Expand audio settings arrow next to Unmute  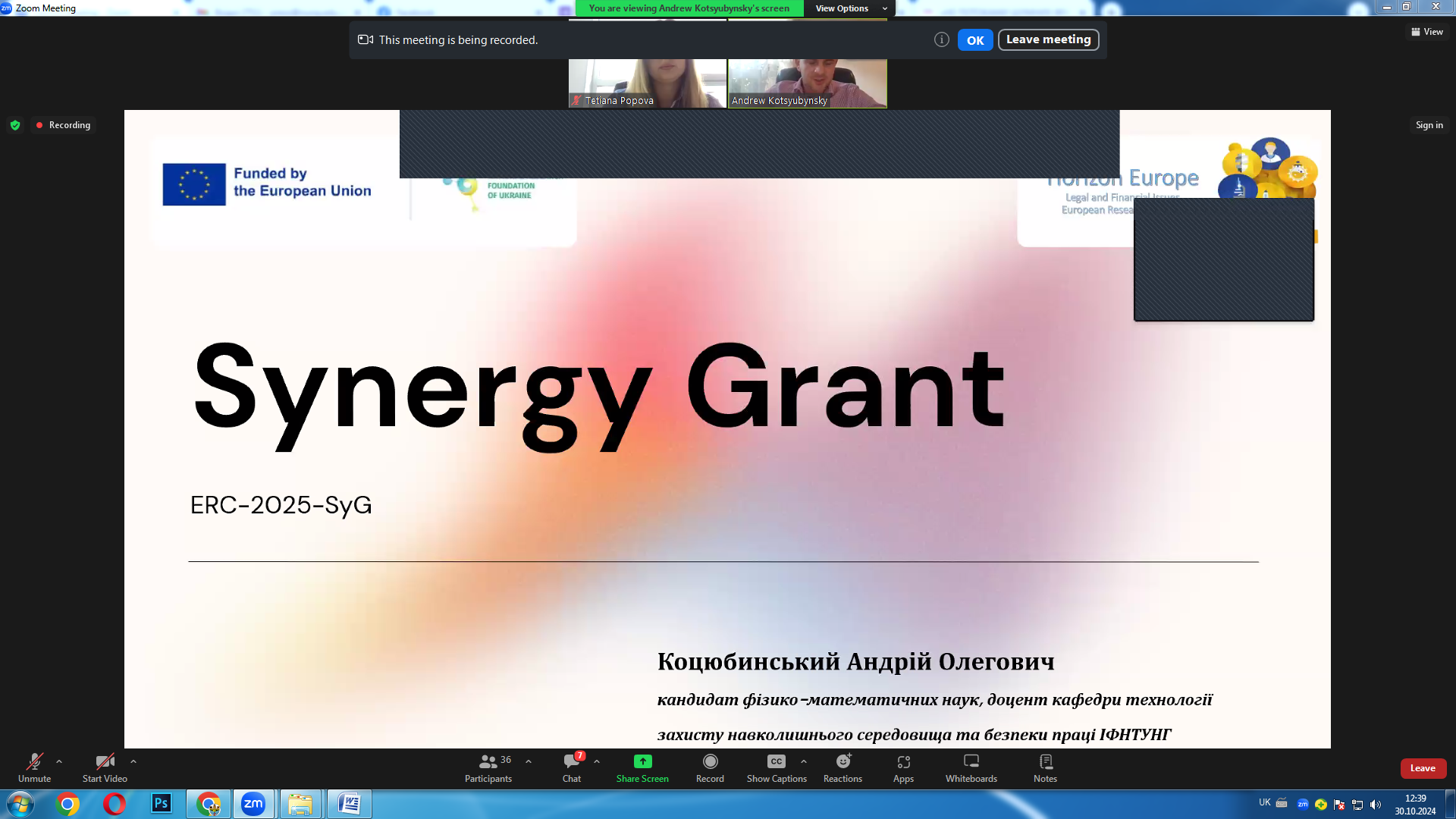click(59, 761)
